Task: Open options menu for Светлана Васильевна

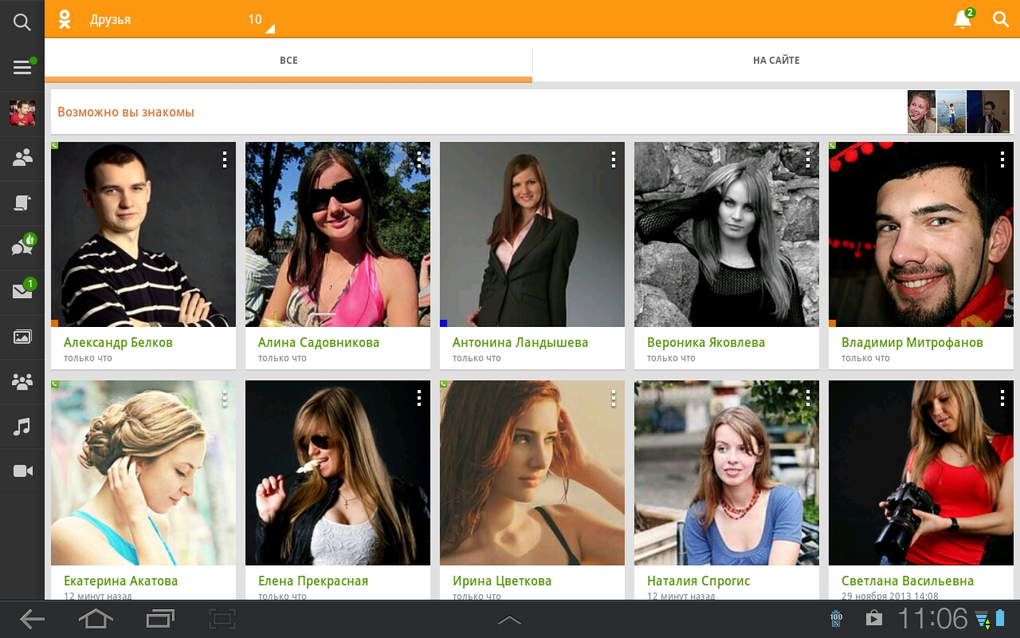Action: (1002, 398)
